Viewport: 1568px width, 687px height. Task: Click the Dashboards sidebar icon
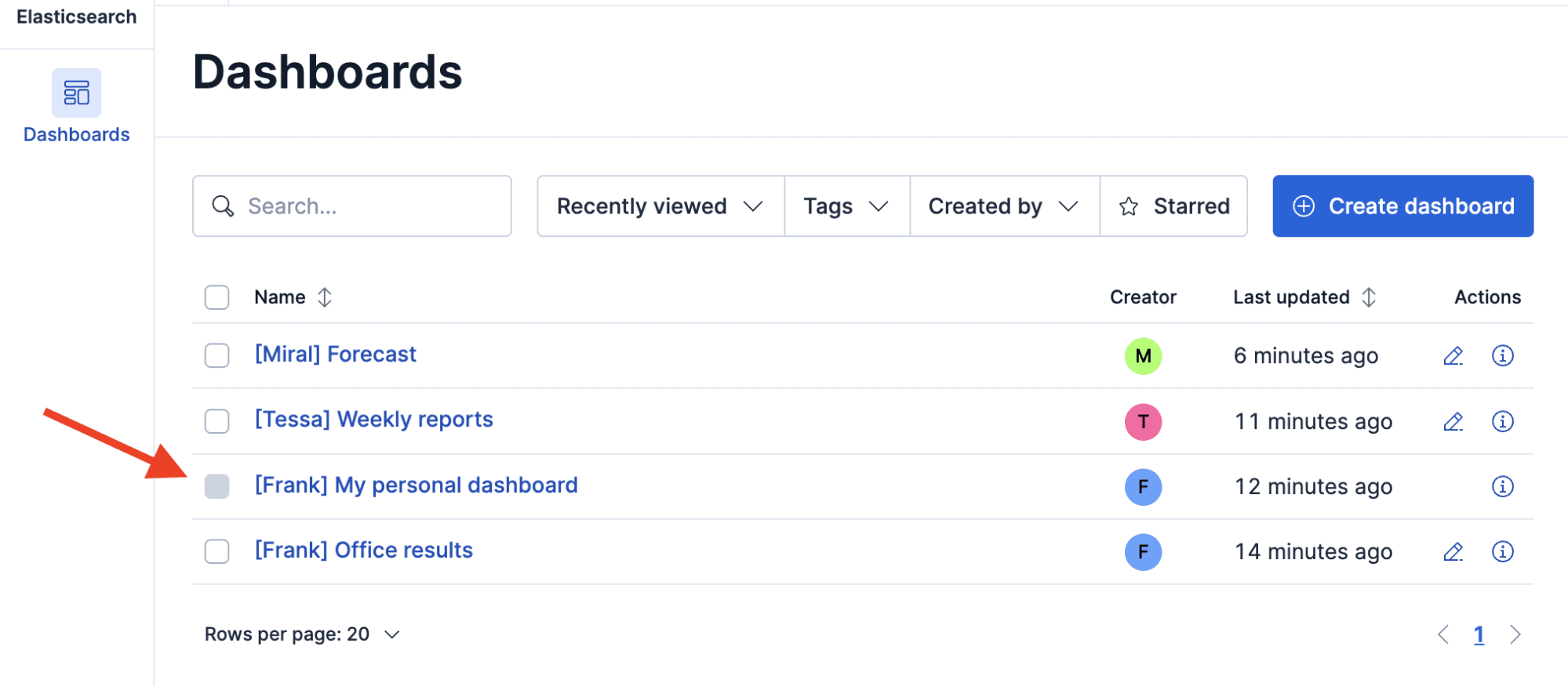point(76,93)
